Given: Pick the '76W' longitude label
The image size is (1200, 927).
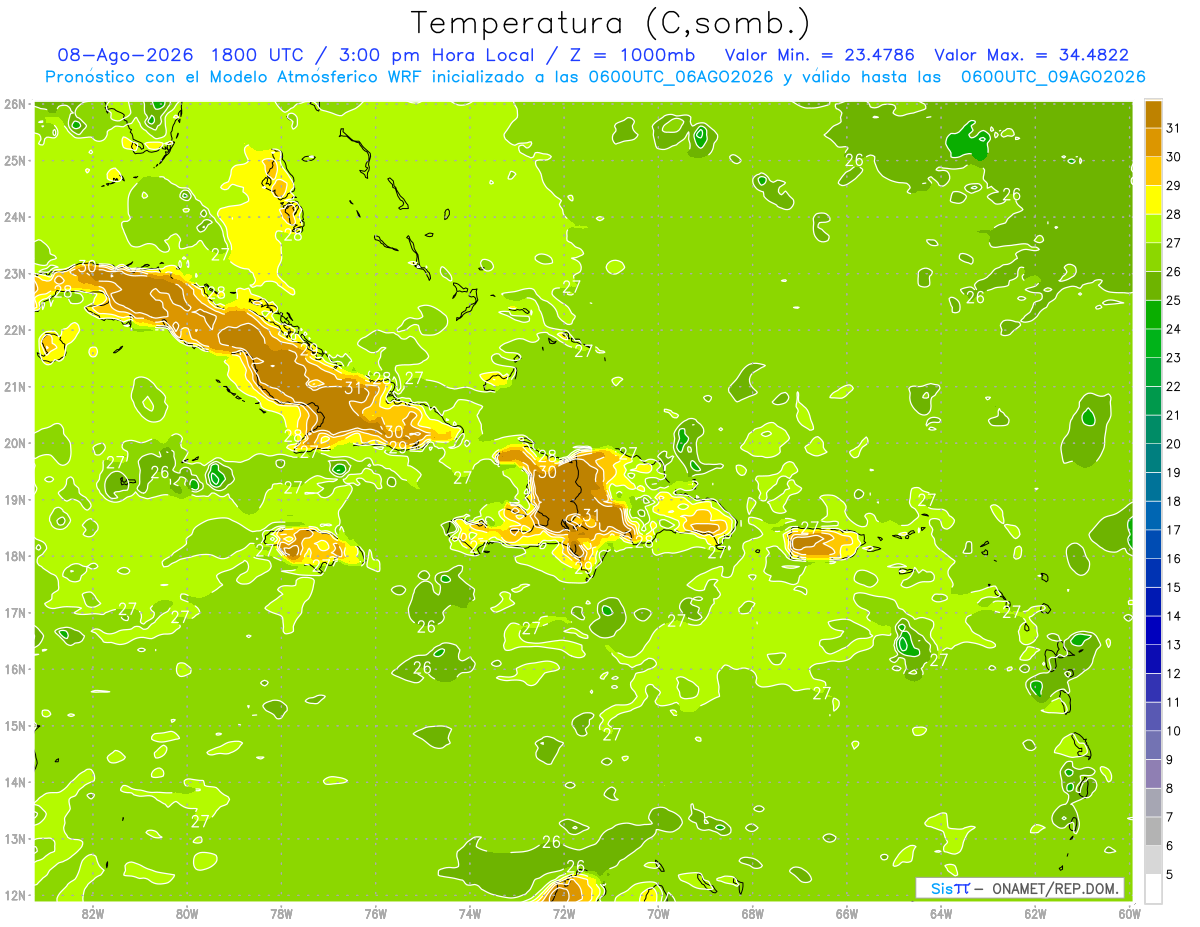Looking at the screenshot, I should point(376,913).
